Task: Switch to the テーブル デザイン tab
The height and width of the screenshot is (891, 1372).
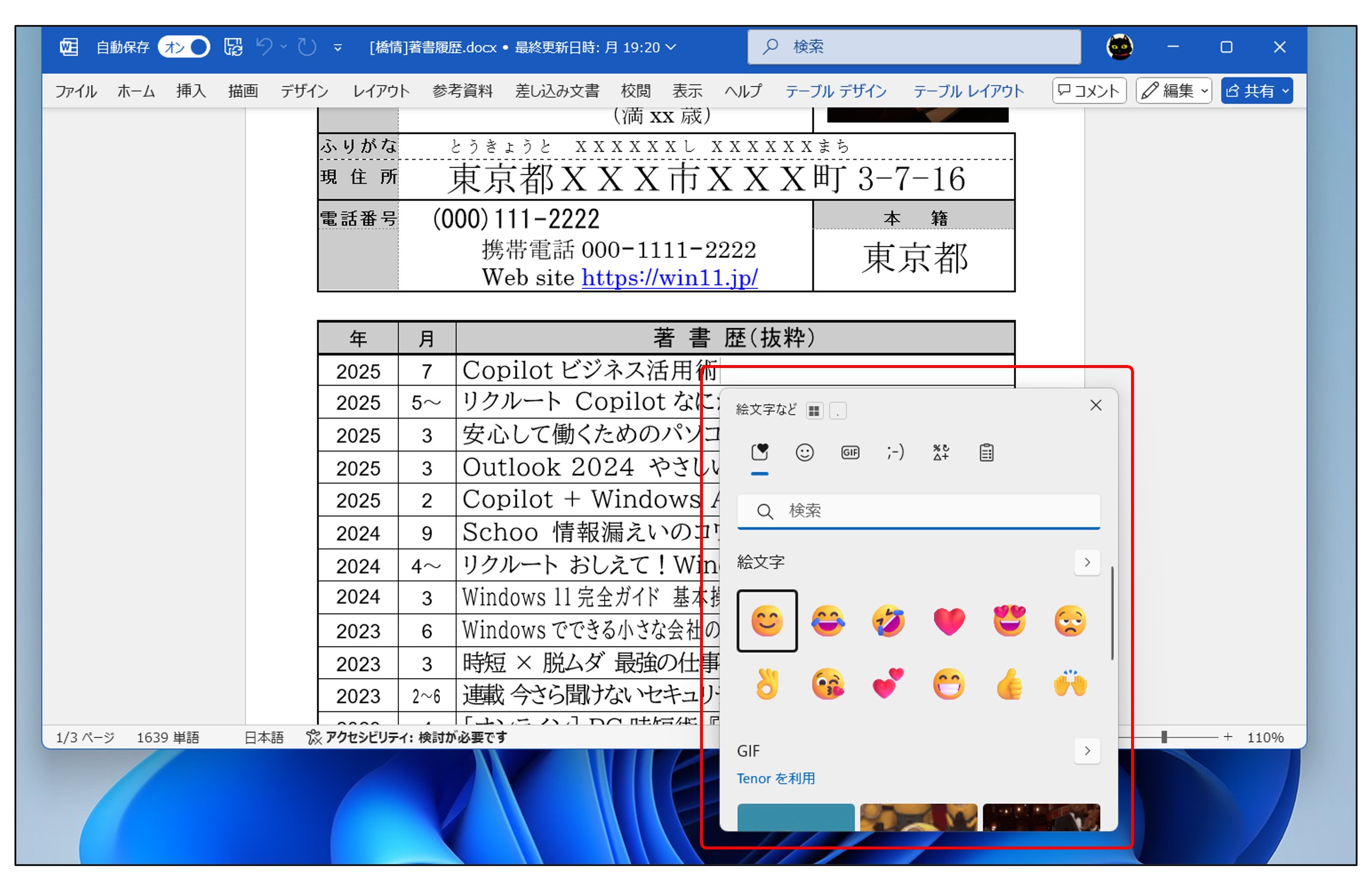Action: (835, 91)
